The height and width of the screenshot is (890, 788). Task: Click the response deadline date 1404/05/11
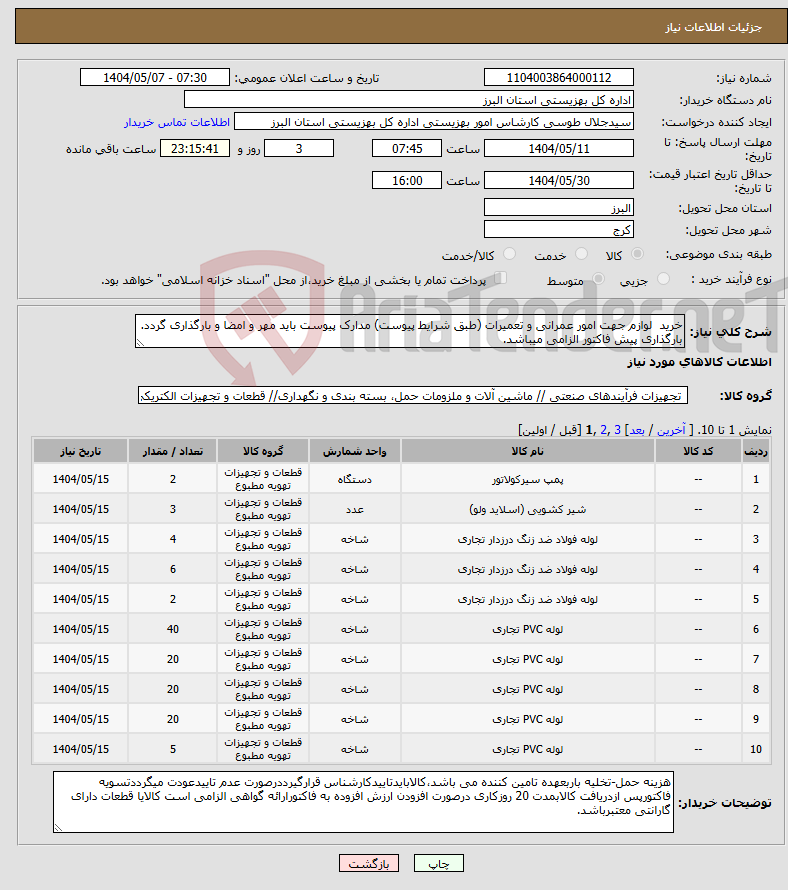click(559, 149)
